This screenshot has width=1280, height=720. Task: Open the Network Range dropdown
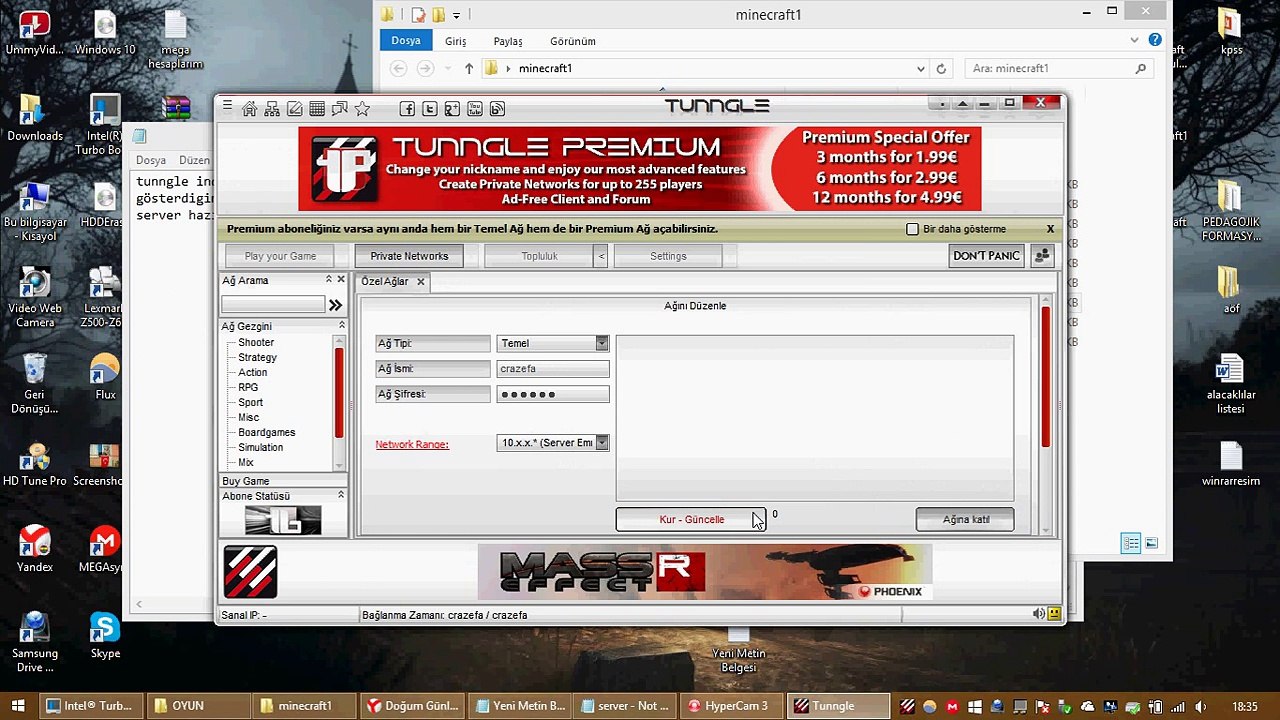point(601,442)
